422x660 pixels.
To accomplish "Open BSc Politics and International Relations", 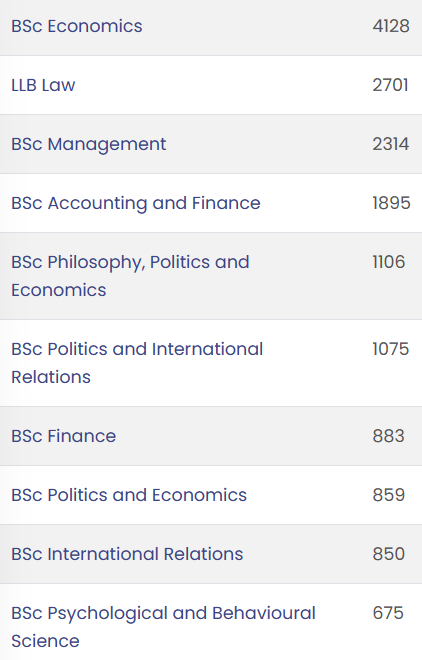I will [x=137, y=363].
